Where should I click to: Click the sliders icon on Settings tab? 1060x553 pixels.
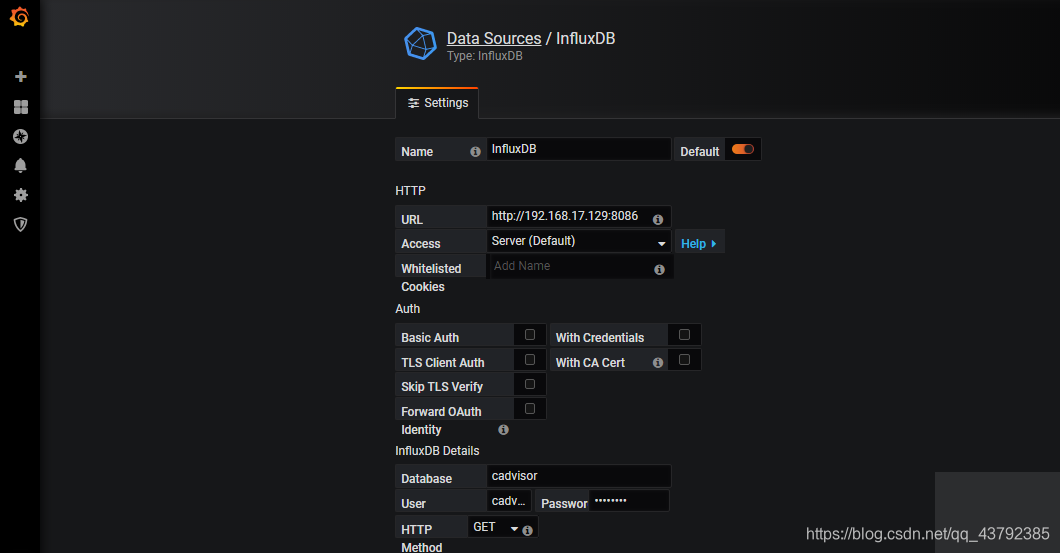(413, 103)
